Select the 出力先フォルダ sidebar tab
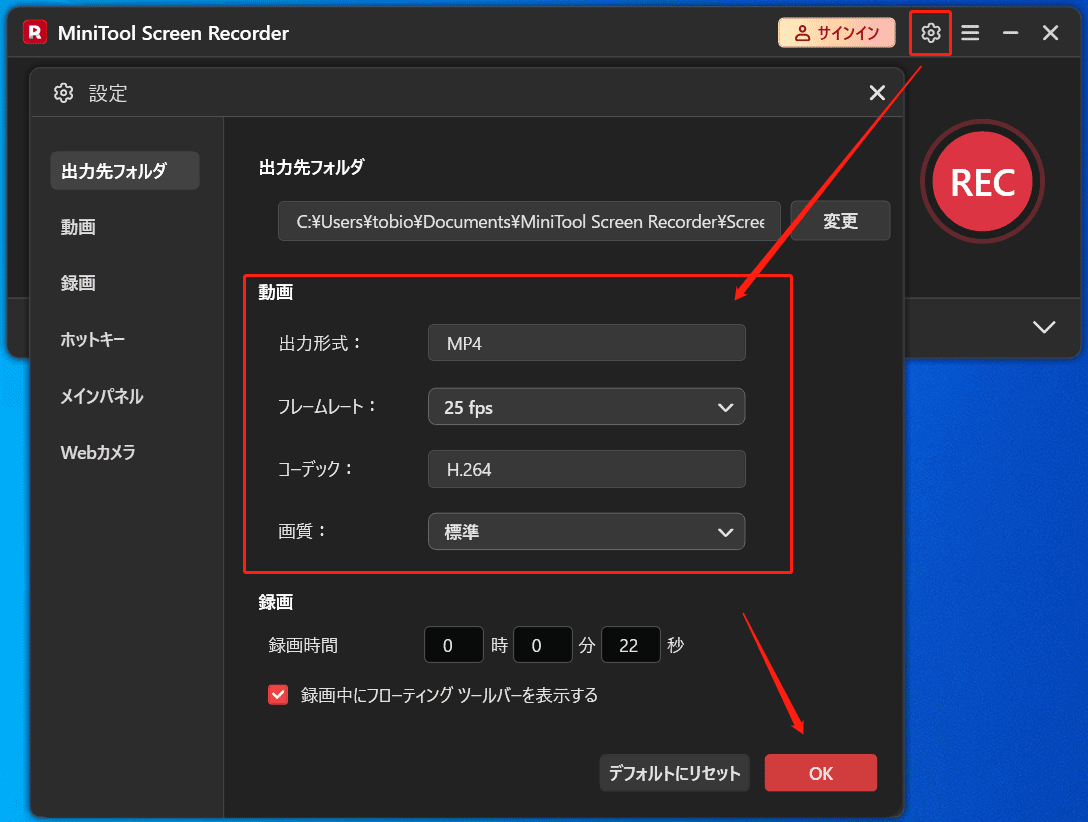 tap(125, 171)
